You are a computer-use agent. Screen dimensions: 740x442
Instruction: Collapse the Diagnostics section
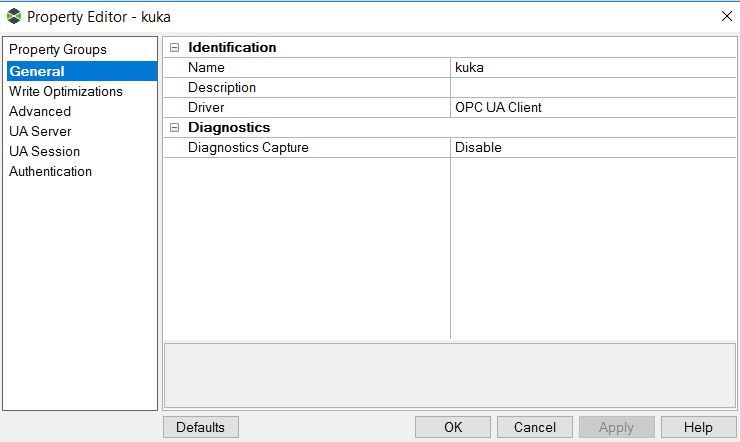tap(175, 127)
